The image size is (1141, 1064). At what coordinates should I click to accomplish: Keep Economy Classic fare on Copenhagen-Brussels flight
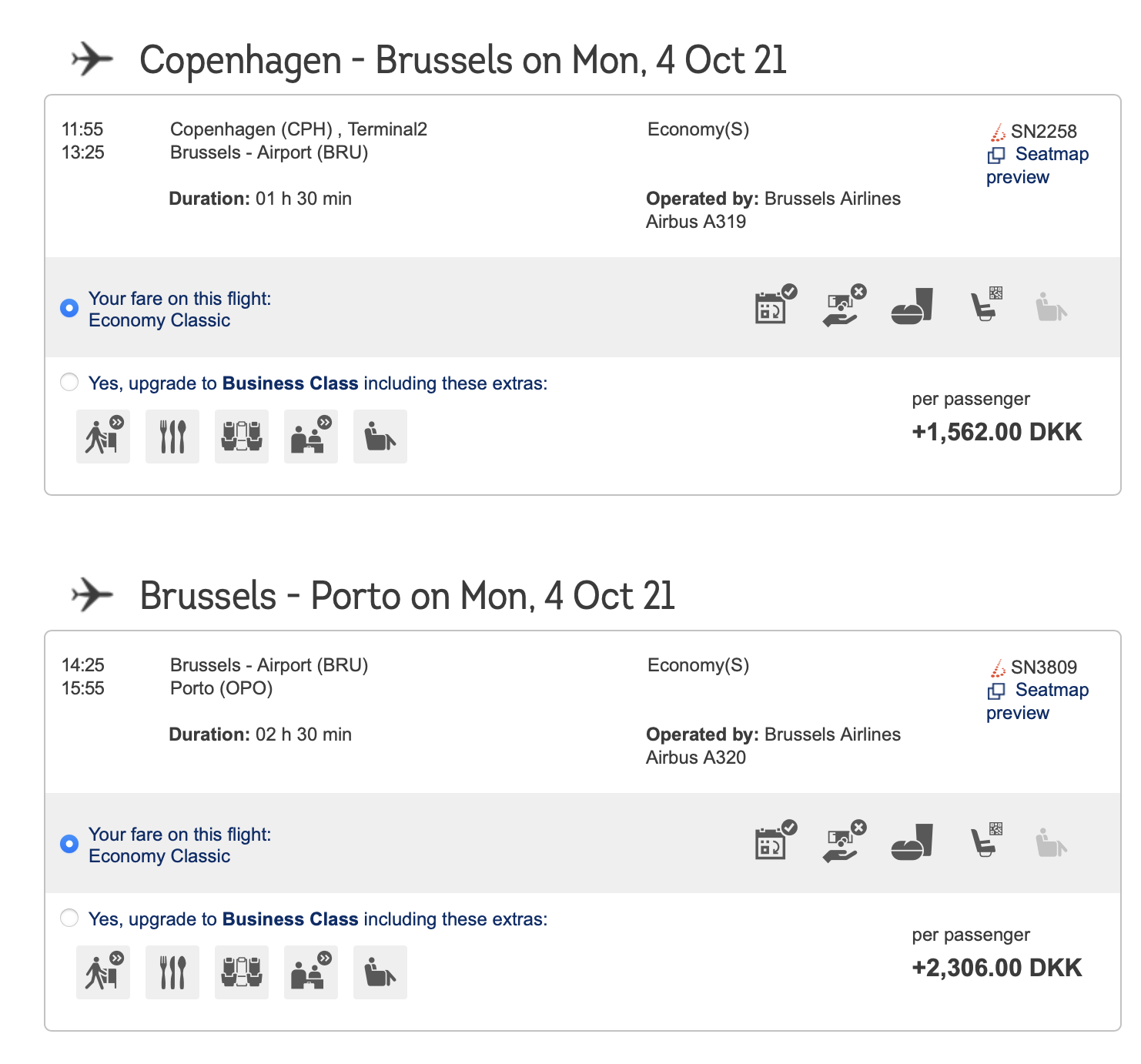coord(69,309)
